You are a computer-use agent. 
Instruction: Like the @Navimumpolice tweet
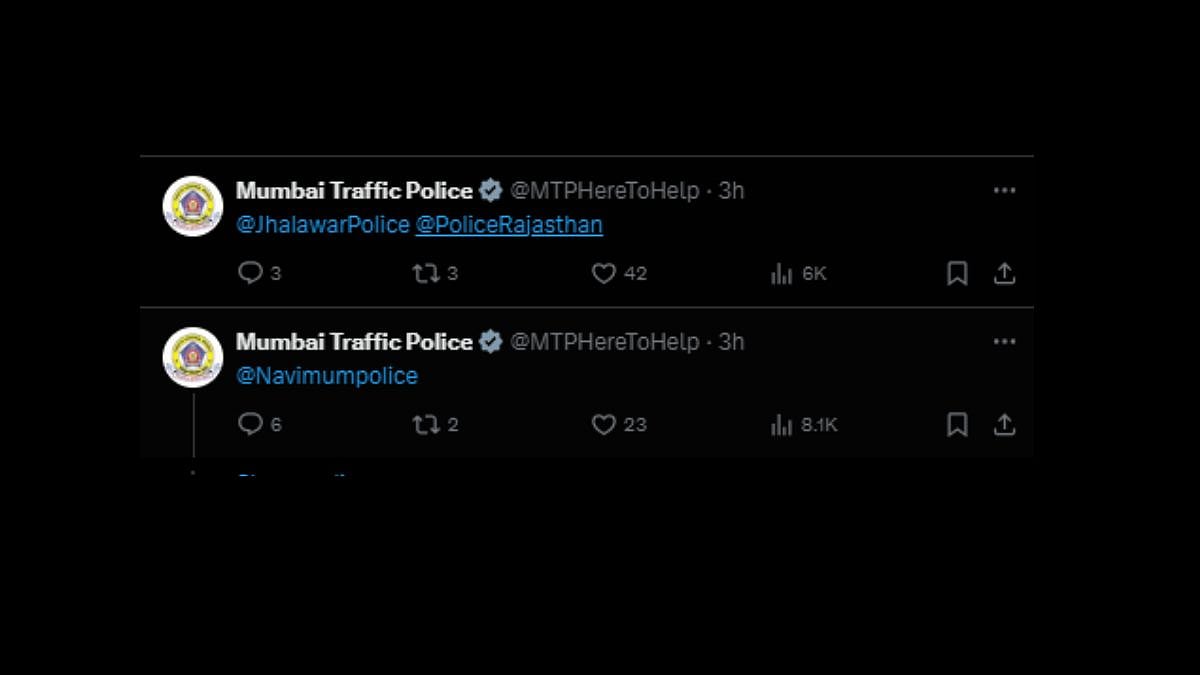click(x=603, y=424)
